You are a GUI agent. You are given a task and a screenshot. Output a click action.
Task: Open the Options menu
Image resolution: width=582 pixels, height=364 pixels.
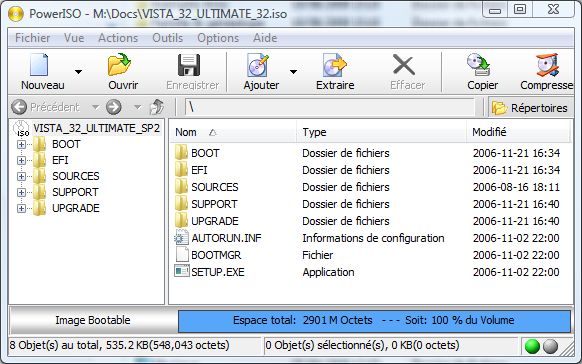point(218,38)
